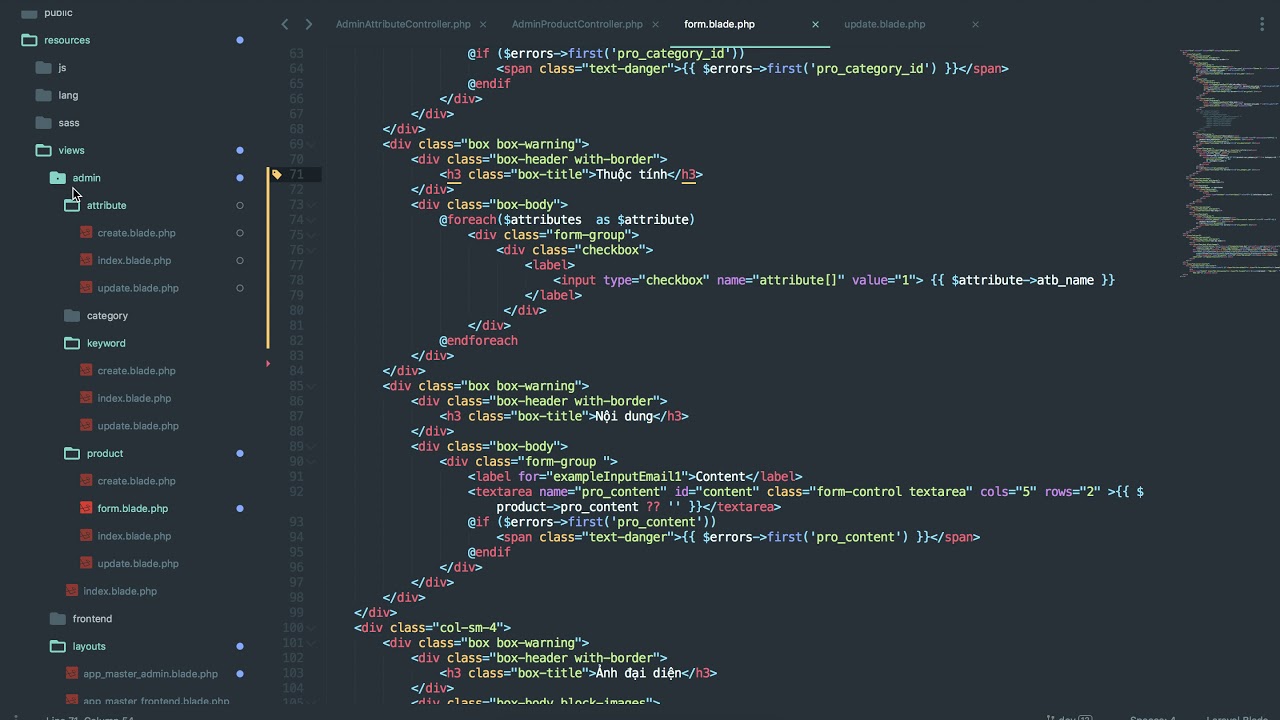Switch to the AdminProductController.php tab
The width and height of the screenshot is (1280, 720).
[x=577, y=24]
